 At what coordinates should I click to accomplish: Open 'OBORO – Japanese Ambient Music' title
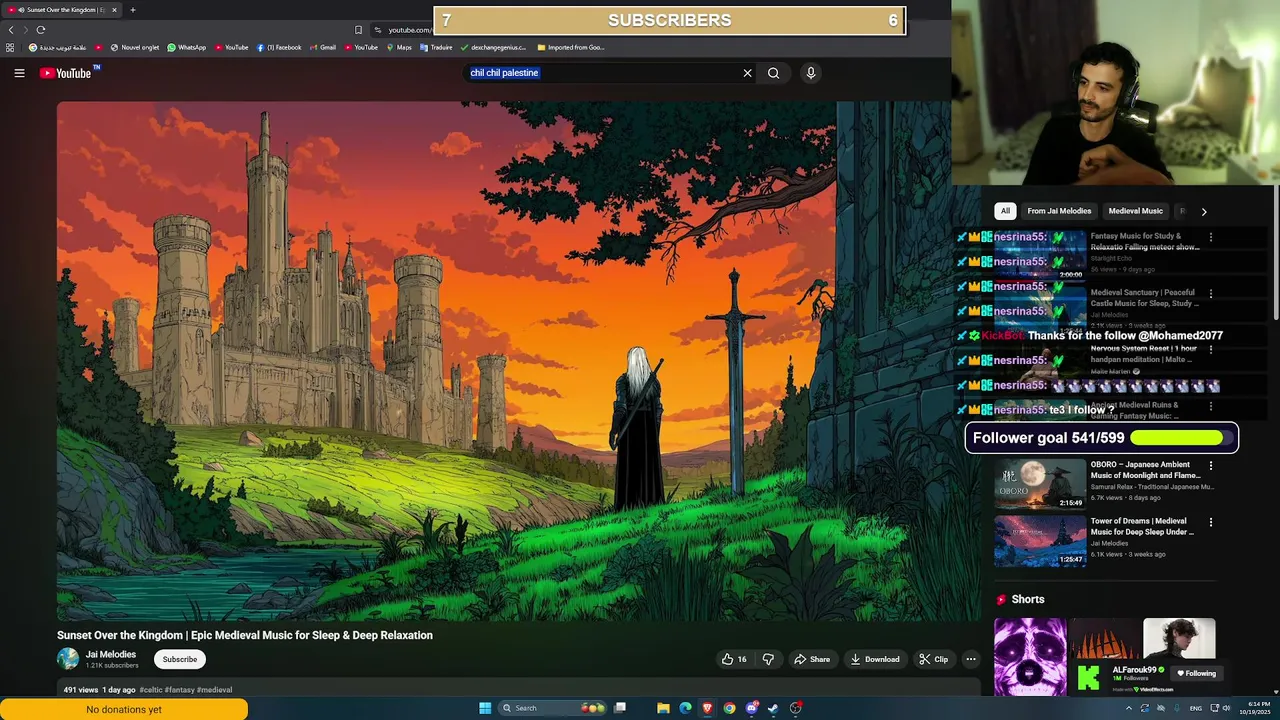click(x=1145, y=470)
